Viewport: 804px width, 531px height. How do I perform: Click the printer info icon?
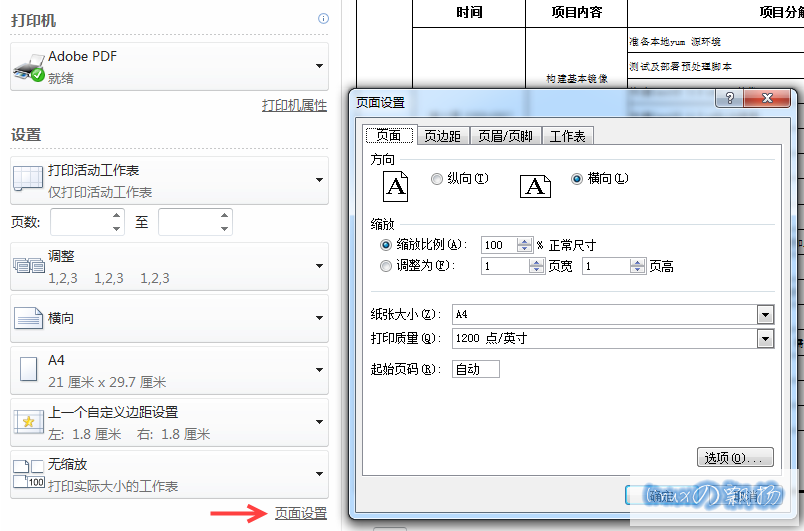(x=323, y=19)
